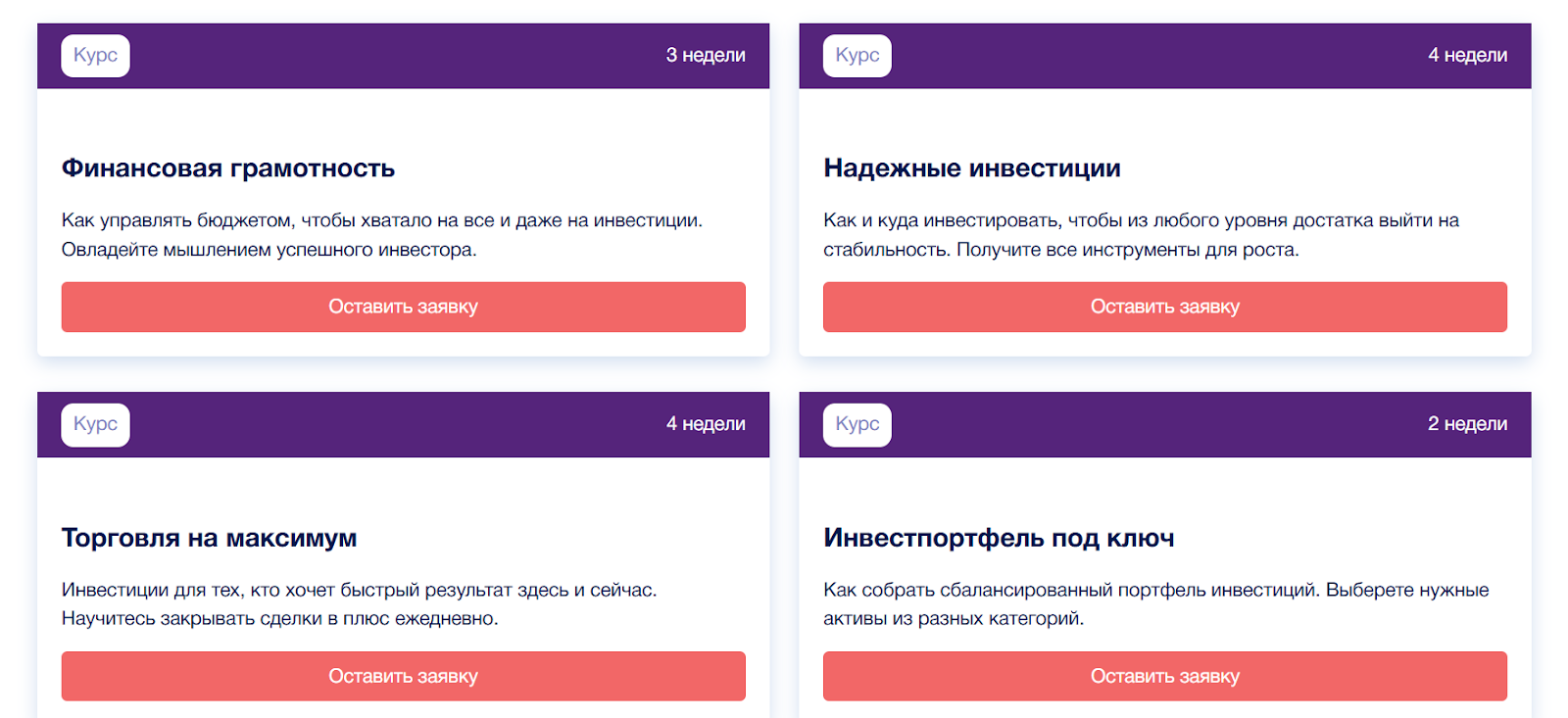Click '3 недели' duration on Финансовая грамотность card
This screenshot has height=718, width=1568.
click(706, 56)
